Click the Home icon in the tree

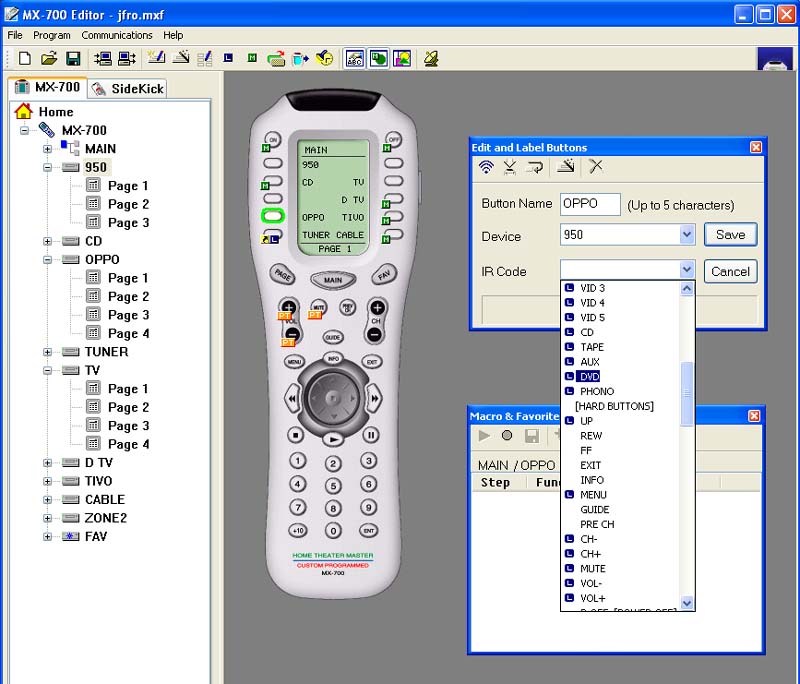23,111
